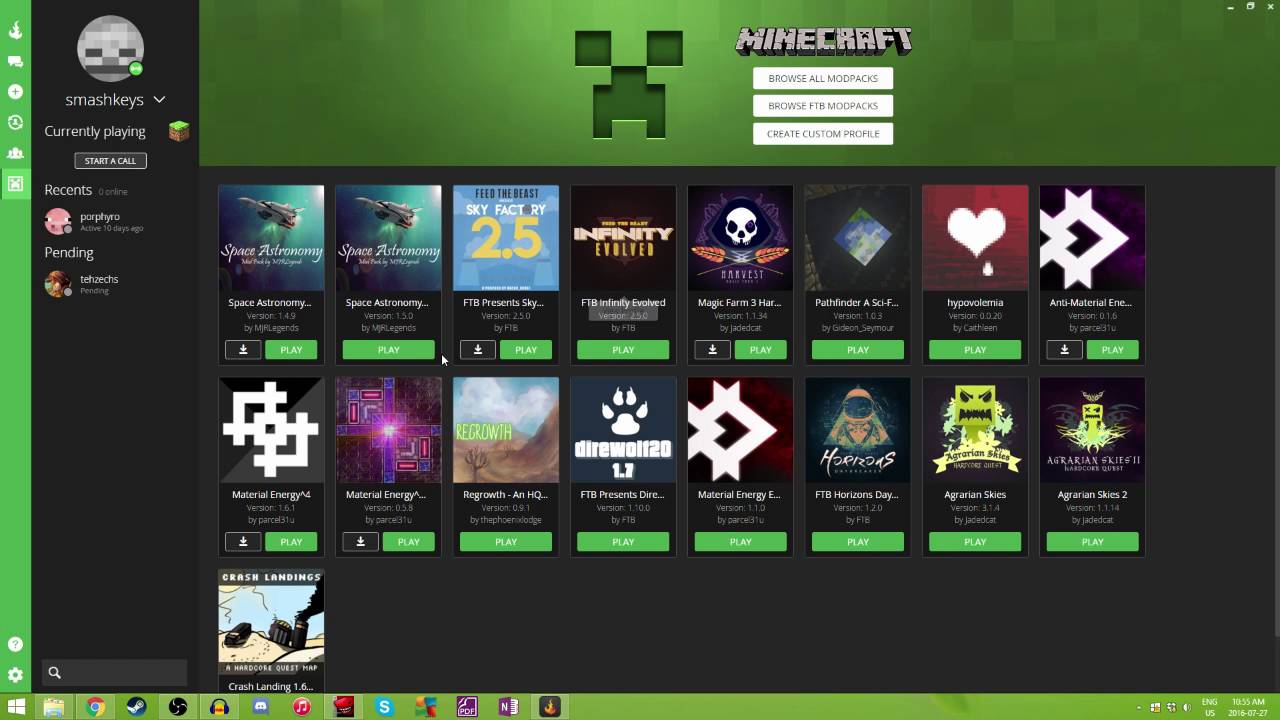Open the help question mark icon

coord(15,644)
